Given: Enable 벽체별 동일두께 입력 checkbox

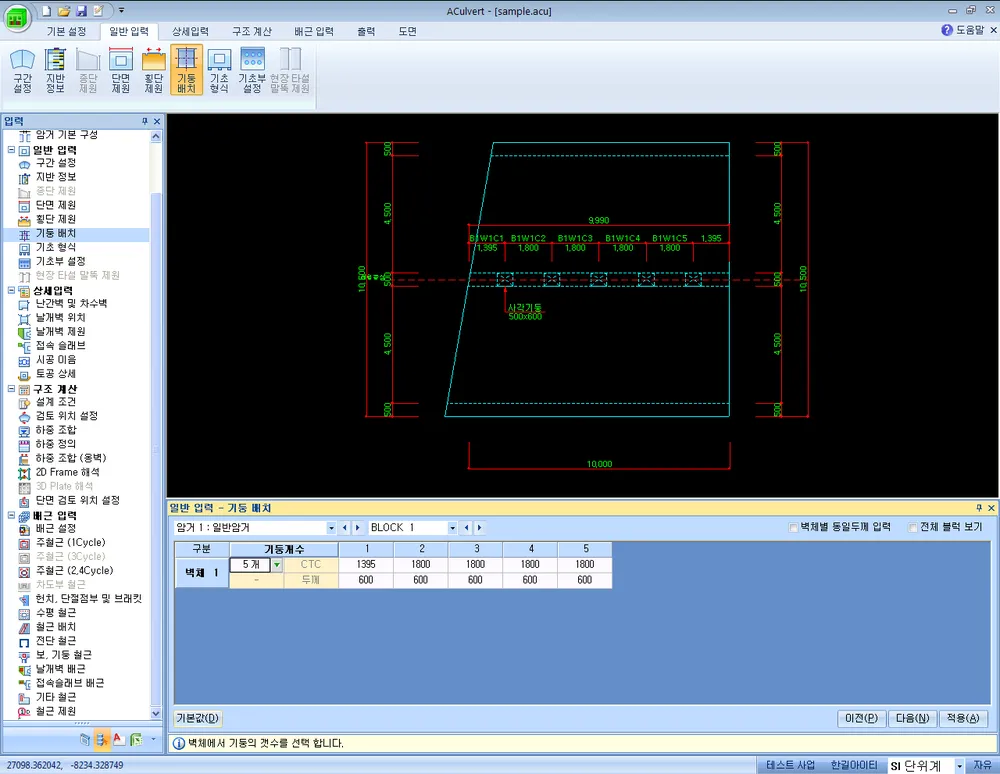Looking at the screenshot, I should pyautogui.click(x=793, y=527).
